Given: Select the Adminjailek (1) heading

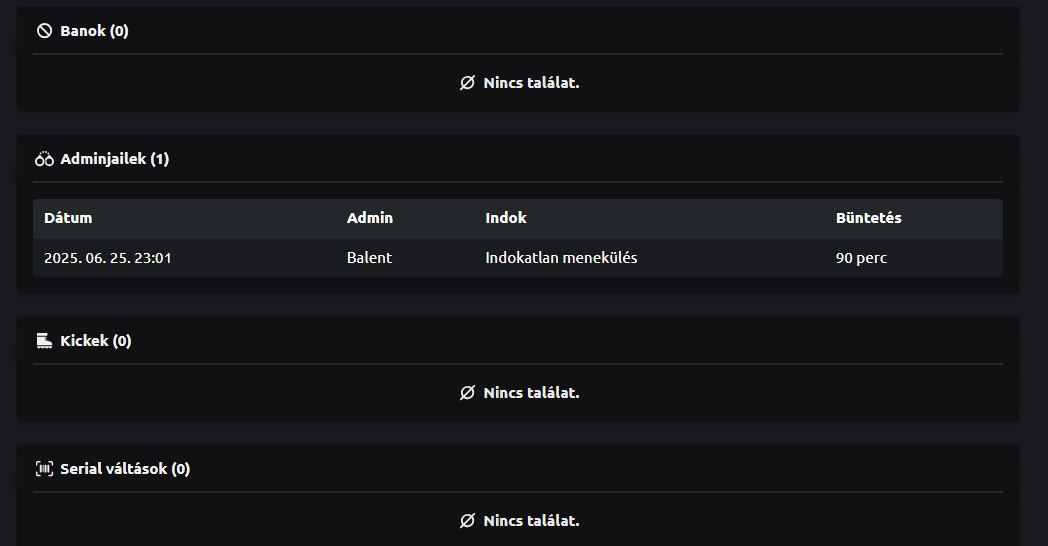Looking at the screenshot, I should [x=114, y=159].
